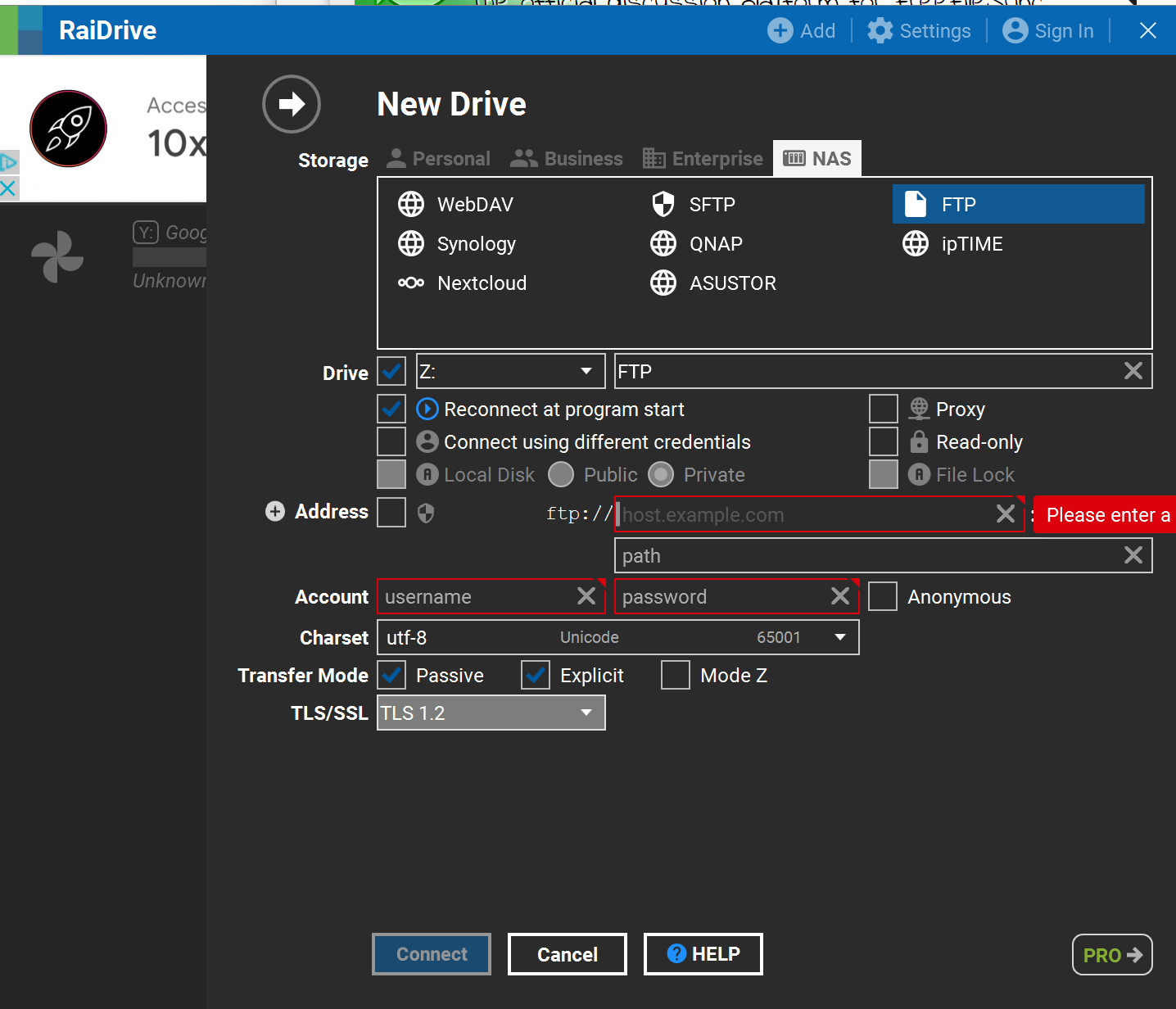Open the drive letter Z: dropdown
Image resolution: width=1176 pixels, height=1009 pixels.
coord(511,371)
